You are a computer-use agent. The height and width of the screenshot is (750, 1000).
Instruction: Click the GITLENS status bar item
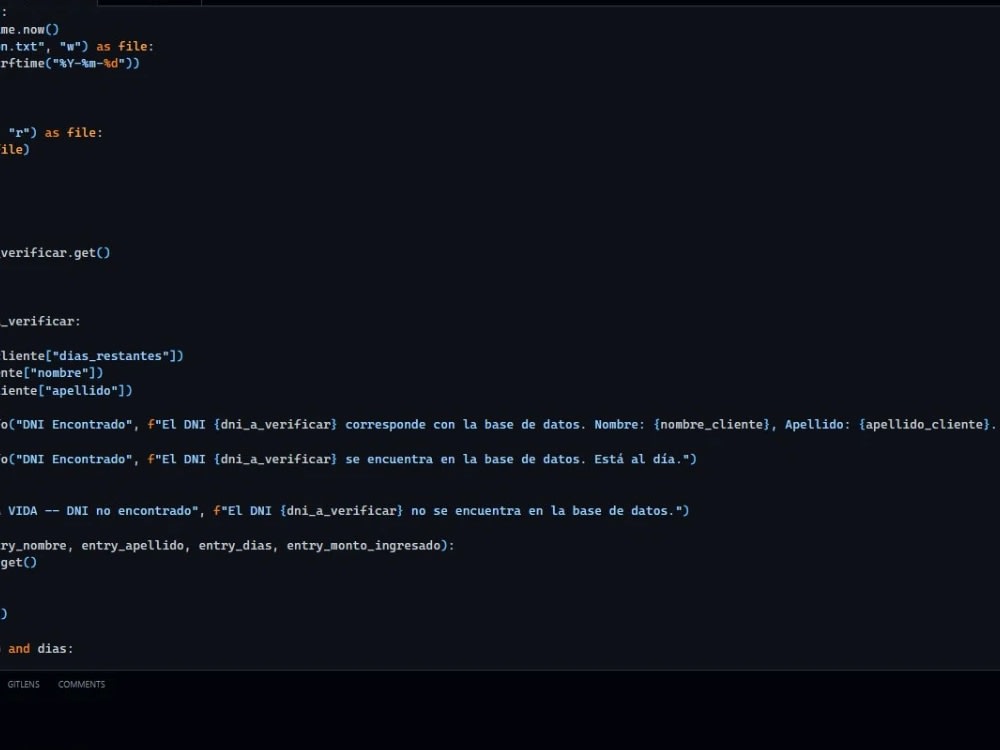click(23, 684)
